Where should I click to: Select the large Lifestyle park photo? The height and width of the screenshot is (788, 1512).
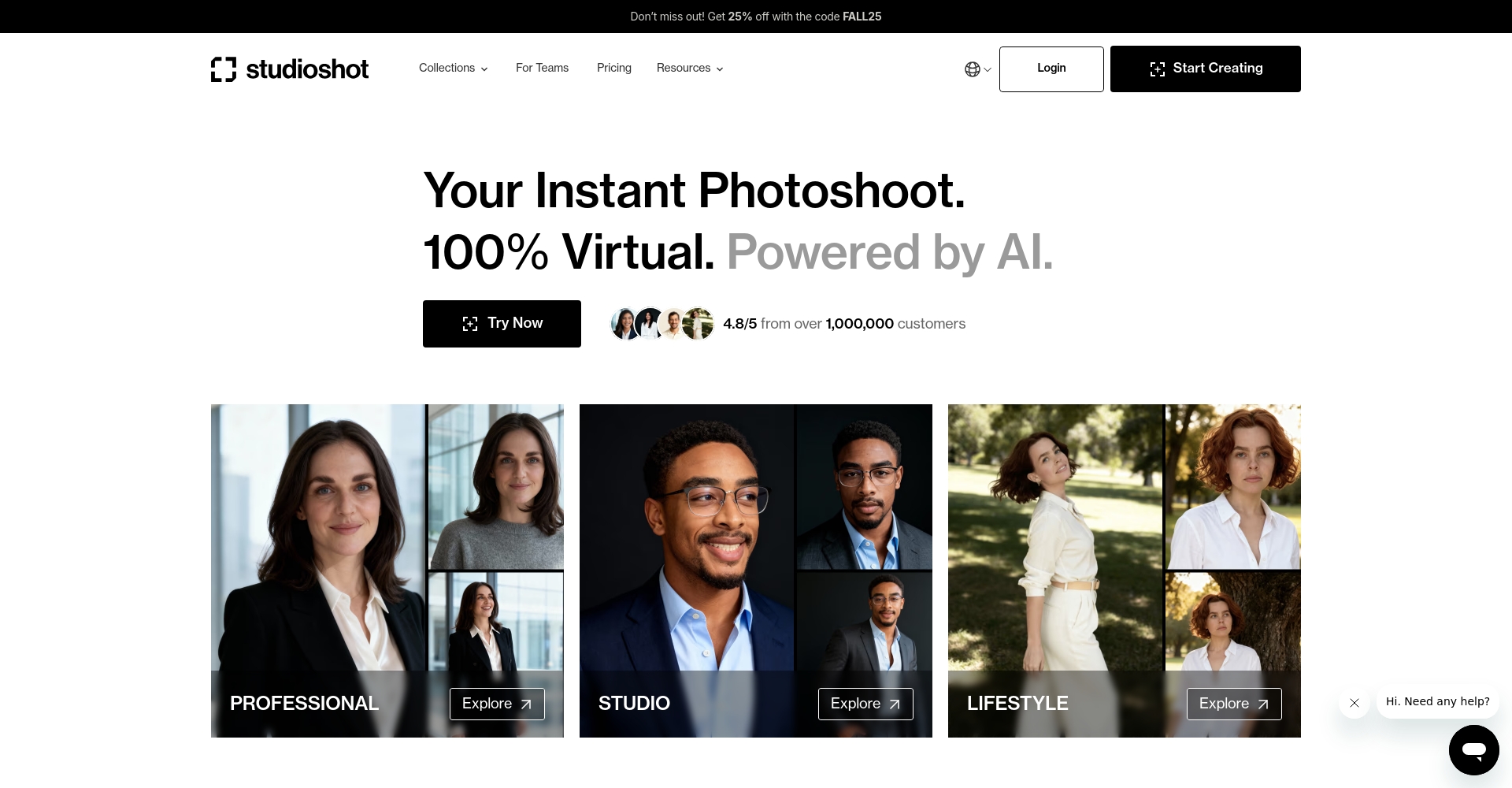tap(1055, 536)
